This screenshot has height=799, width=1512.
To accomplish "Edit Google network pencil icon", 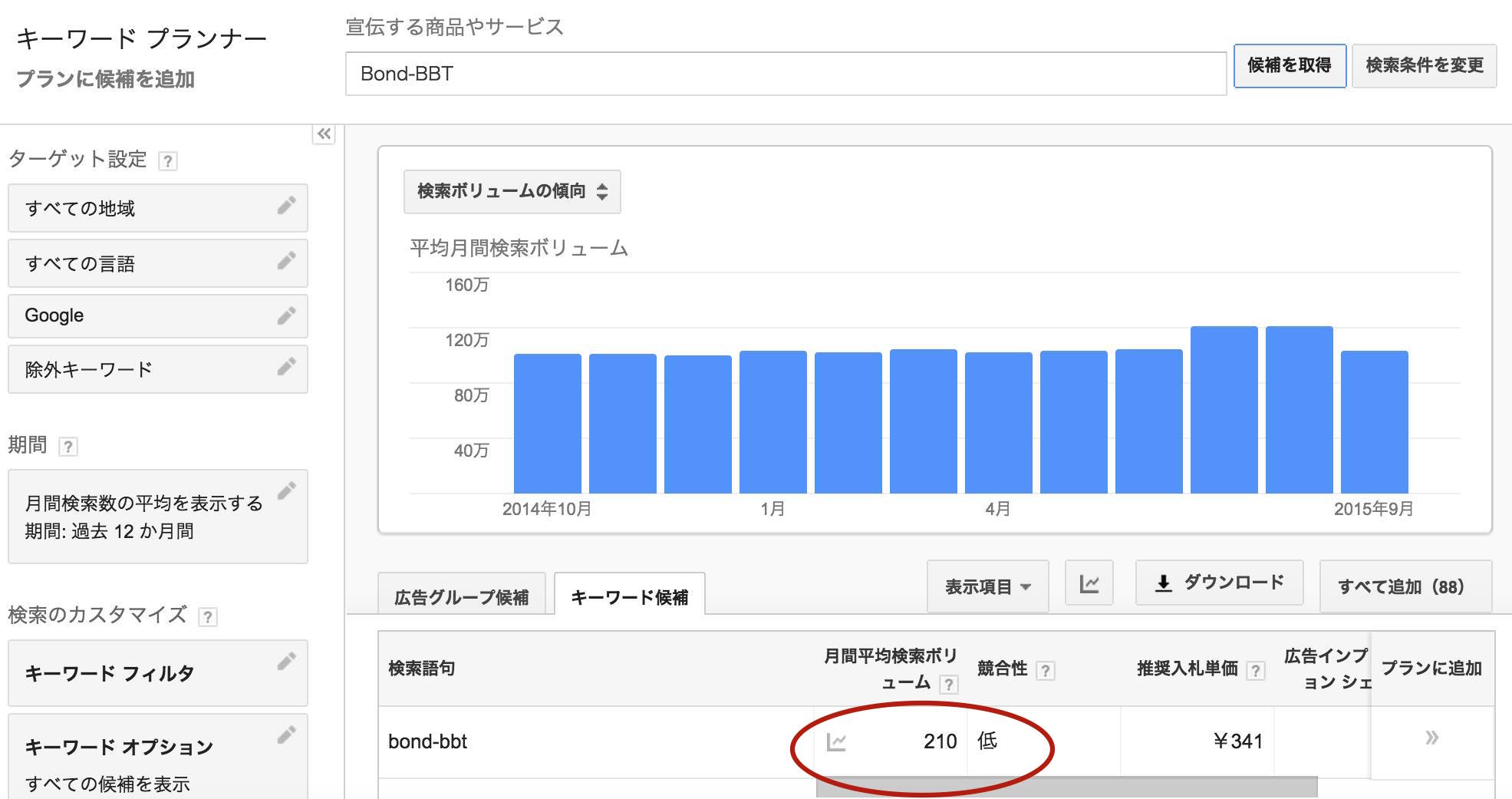I will pyautogui.click(x=286, y=315).
